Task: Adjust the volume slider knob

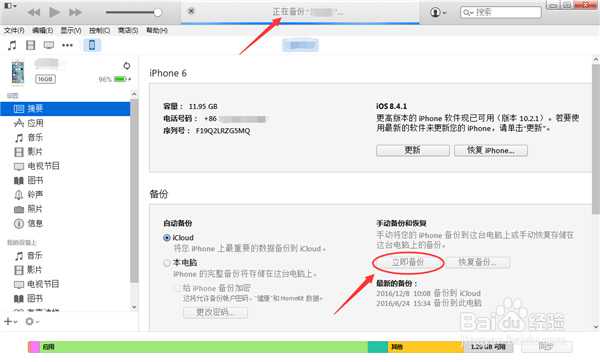Action: (158, 12)
